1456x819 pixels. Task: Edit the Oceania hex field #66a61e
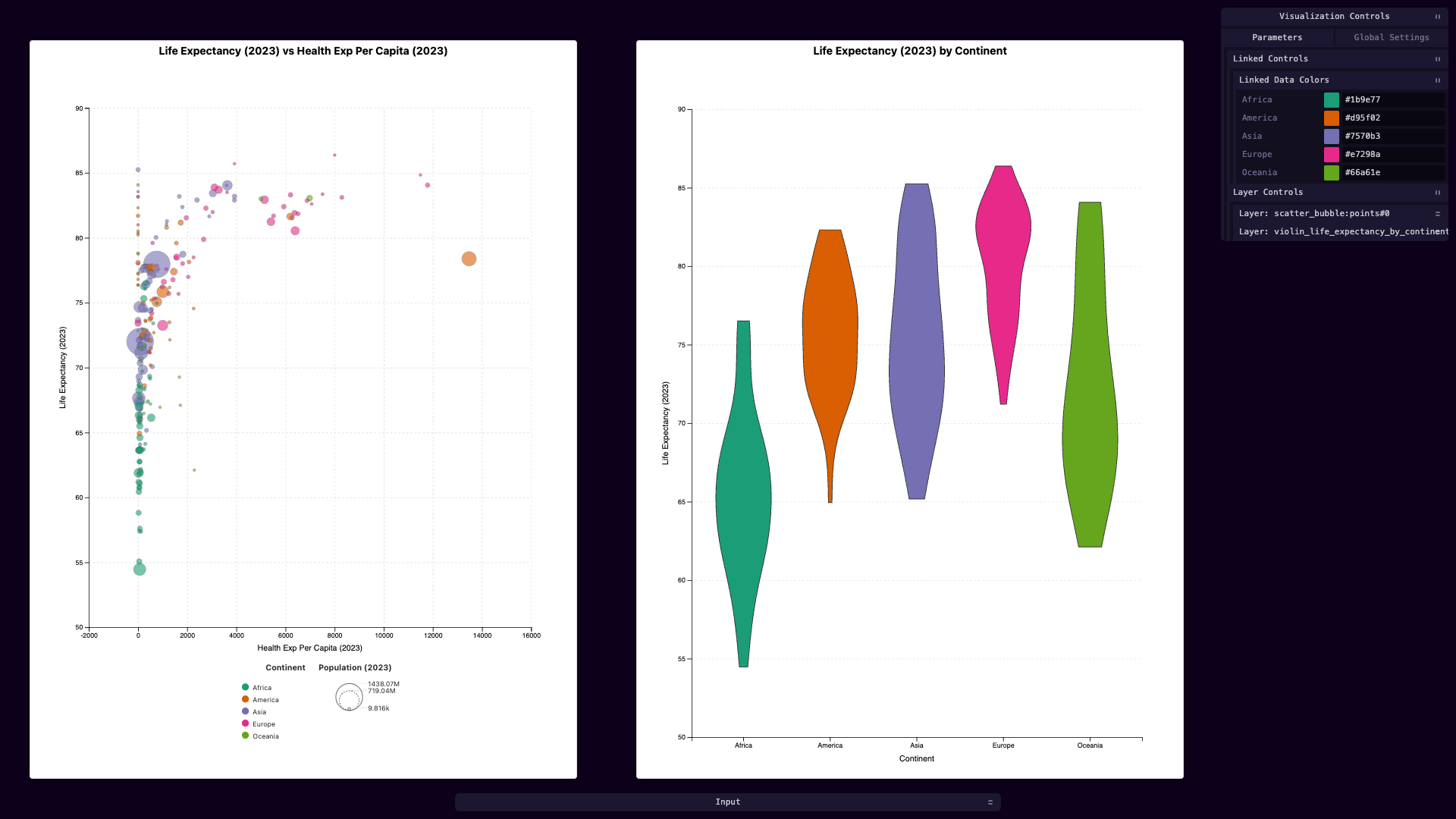click(1393, 173)
